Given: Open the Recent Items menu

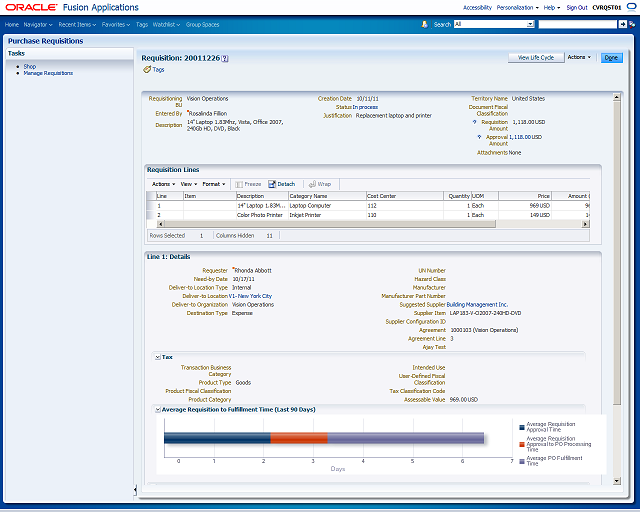Looking at the screenshot, I should [x=77, y=25].
